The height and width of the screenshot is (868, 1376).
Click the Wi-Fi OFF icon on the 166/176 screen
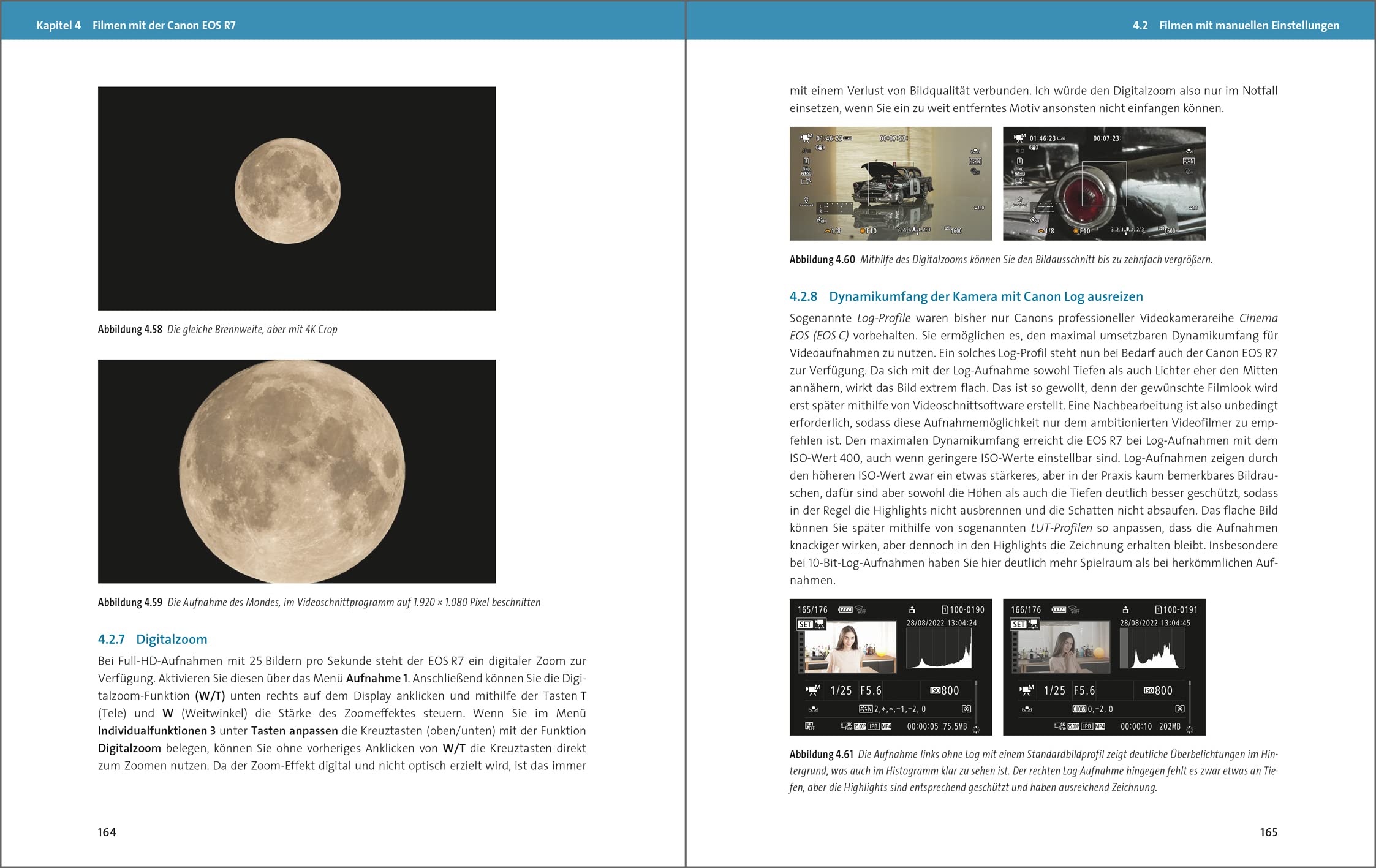pyautogui.click(x=1074, y=609)
